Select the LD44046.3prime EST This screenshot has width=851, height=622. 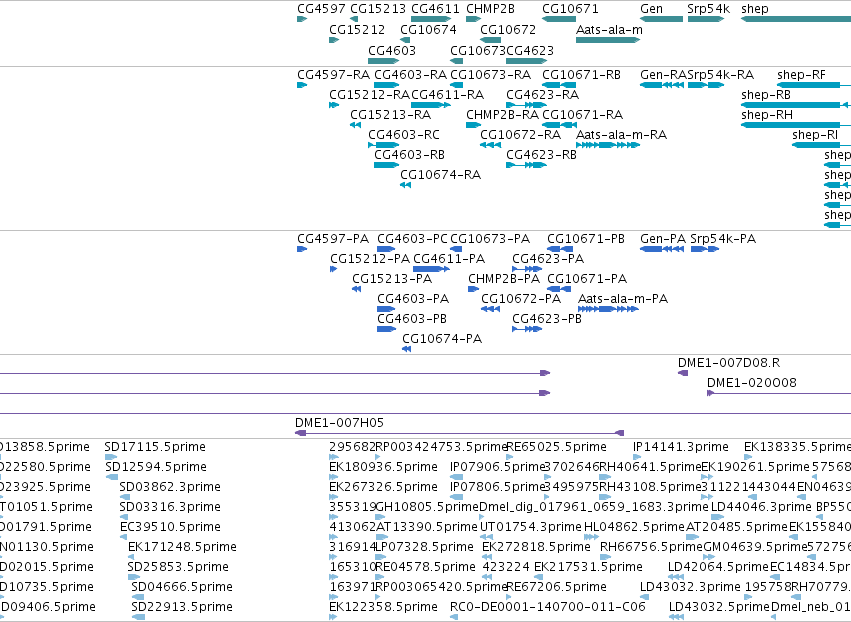click(x=717, y=517)
